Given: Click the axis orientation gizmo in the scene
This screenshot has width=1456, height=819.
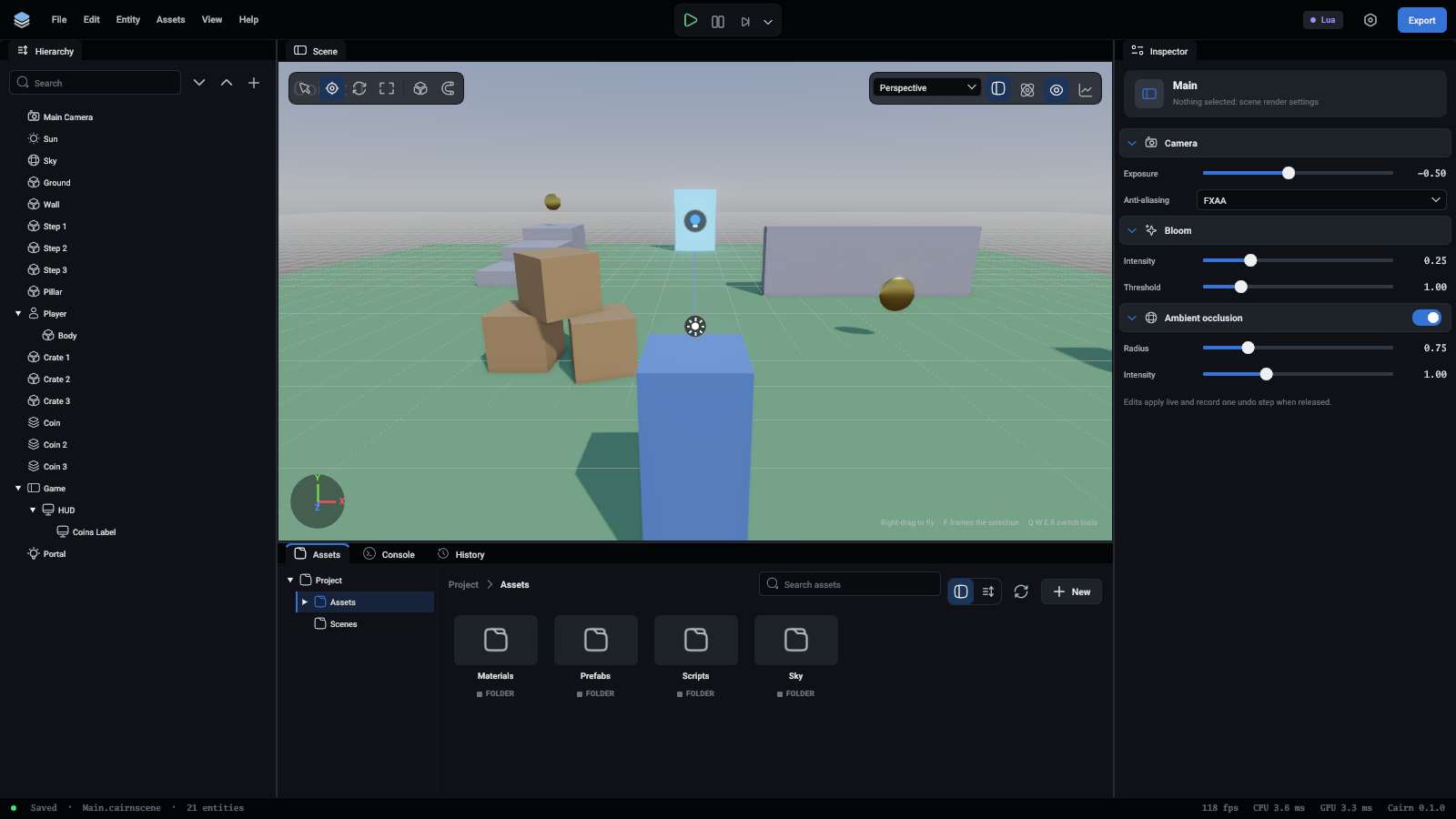Looking at the screenshot, I should 318,501.
